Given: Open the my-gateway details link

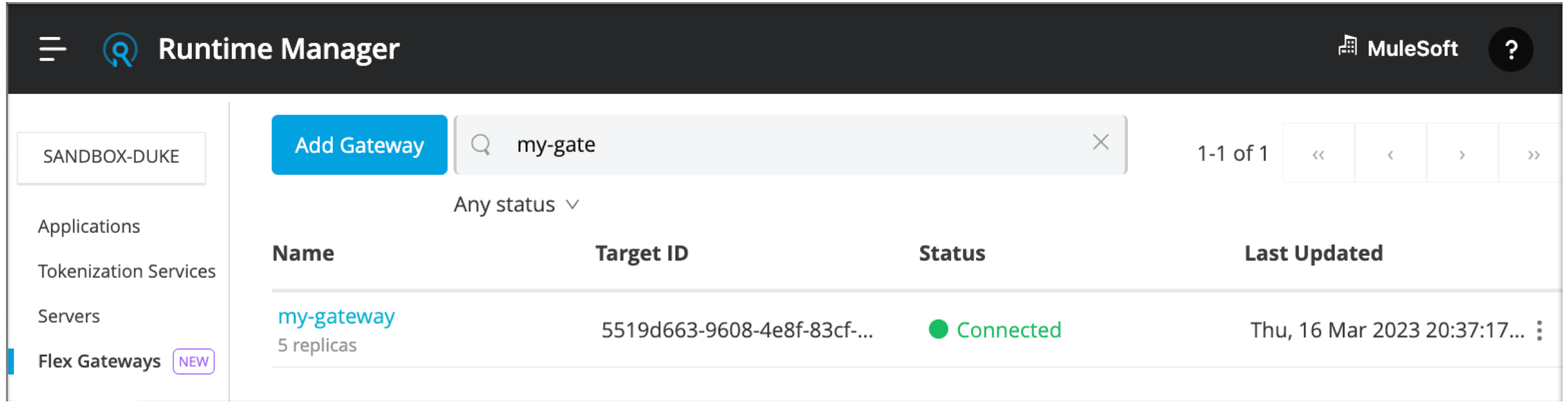Looking at the screenshot, I should coord(336,315).
